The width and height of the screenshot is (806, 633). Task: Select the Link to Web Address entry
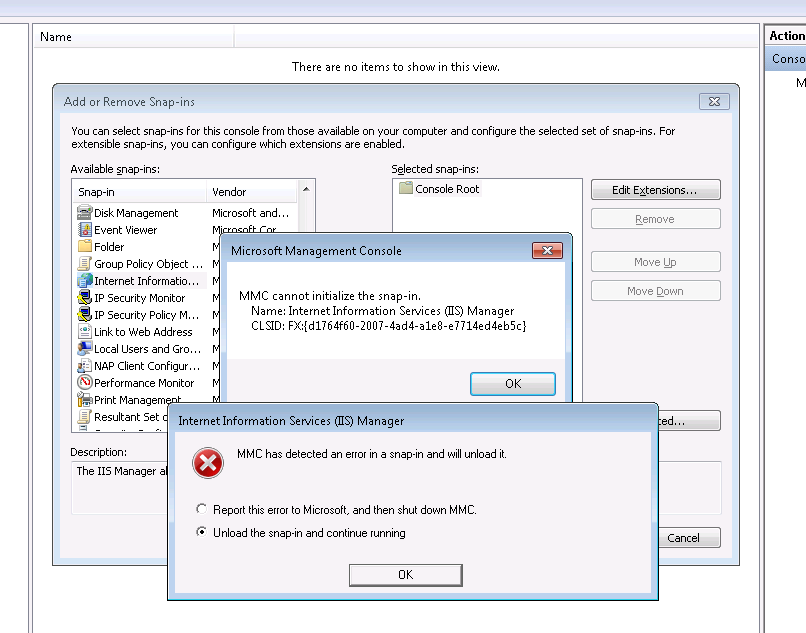143,332
